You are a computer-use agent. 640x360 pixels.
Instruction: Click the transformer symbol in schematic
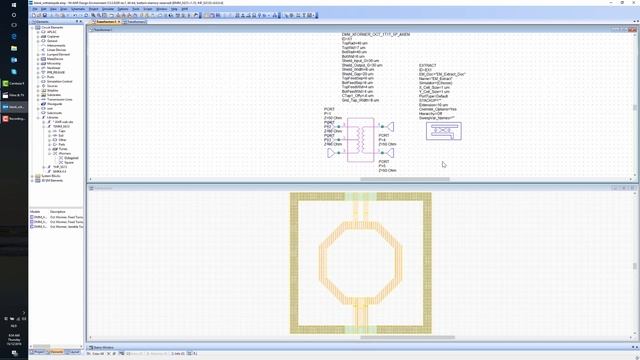coord(360,140)
